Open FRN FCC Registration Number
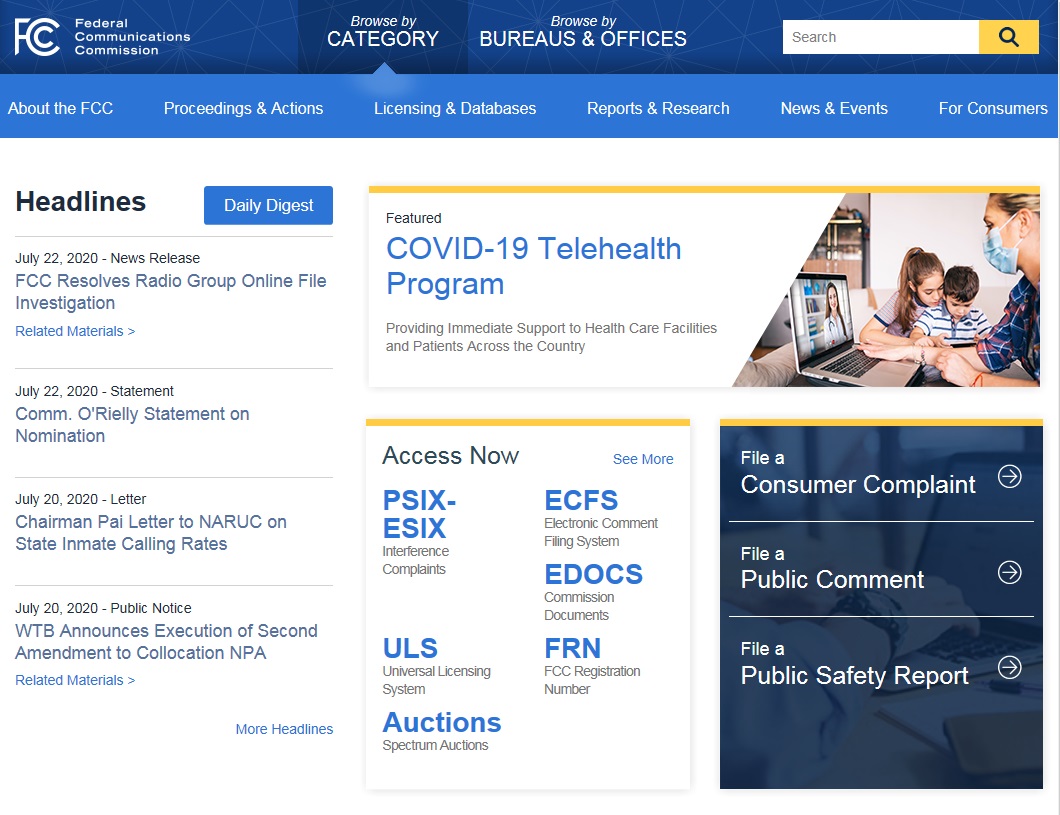Image resolution: width=1060 pixels, height=815 pixels. point(592,666)
